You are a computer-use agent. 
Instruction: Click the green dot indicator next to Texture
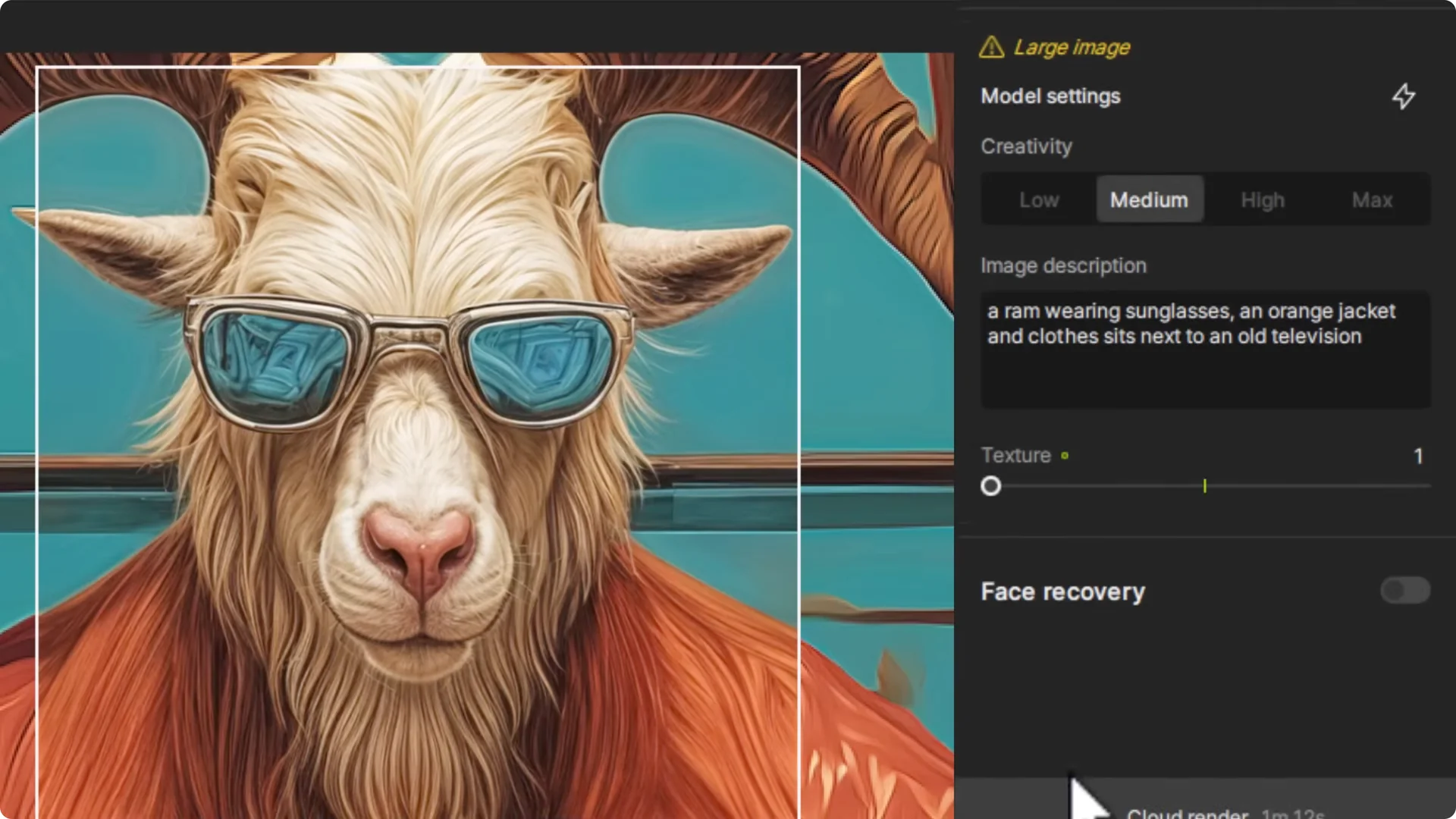[x=1066, y=455]
